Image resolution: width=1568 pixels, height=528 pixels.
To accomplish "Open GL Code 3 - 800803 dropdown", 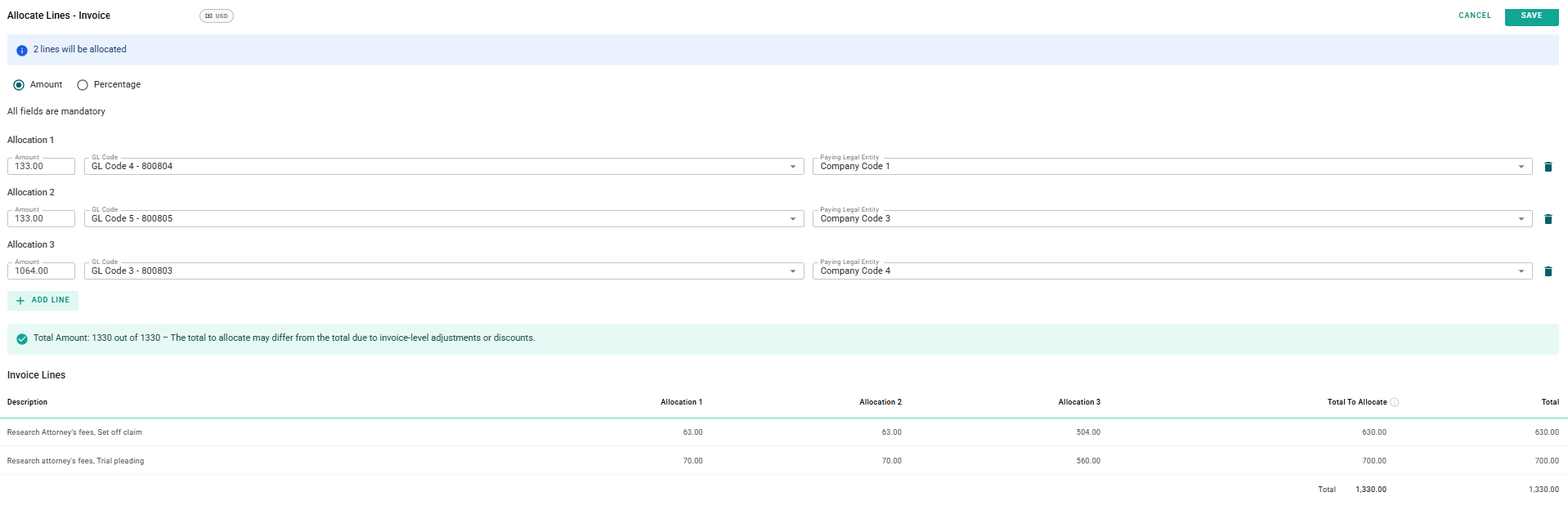I will pos(444,271).
